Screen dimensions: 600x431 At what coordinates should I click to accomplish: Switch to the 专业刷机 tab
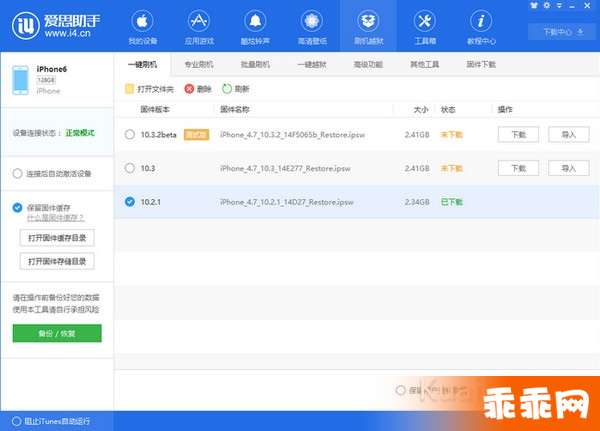(199, 64)
